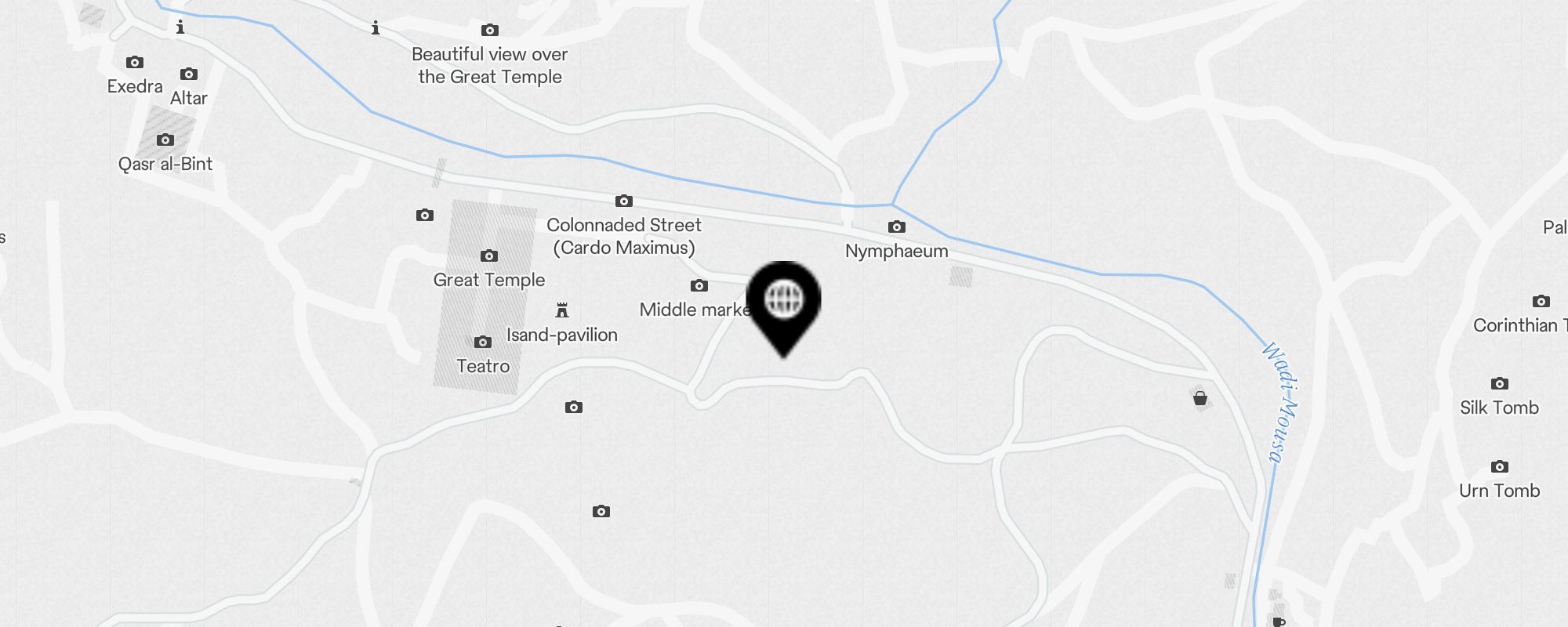Click camera icon above Beautiful view label
1568x627 pixels.
point(490,30)
